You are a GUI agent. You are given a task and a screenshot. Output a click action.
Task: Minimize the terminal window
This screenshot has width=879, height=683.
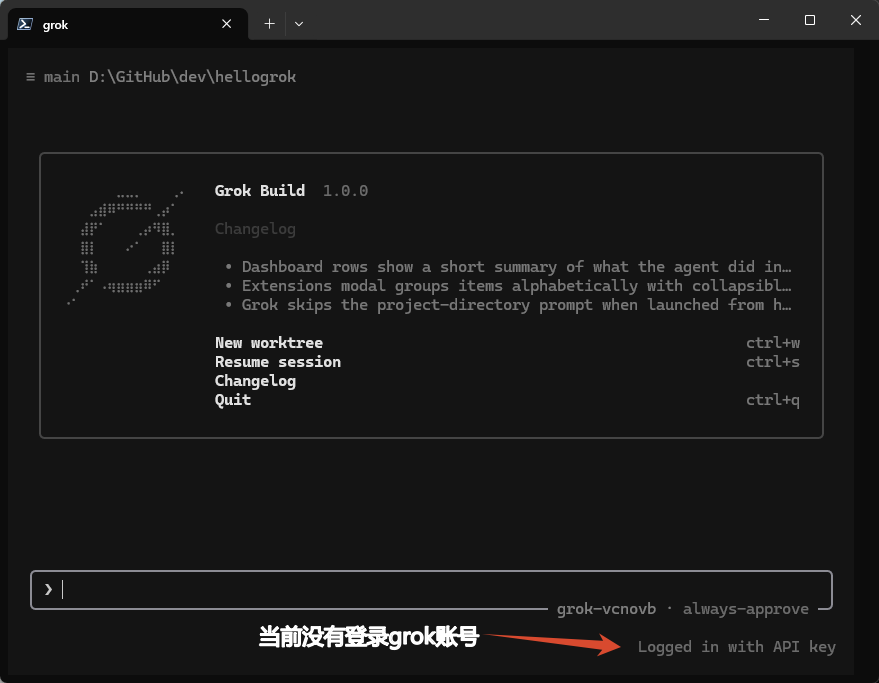click(764, 20)
